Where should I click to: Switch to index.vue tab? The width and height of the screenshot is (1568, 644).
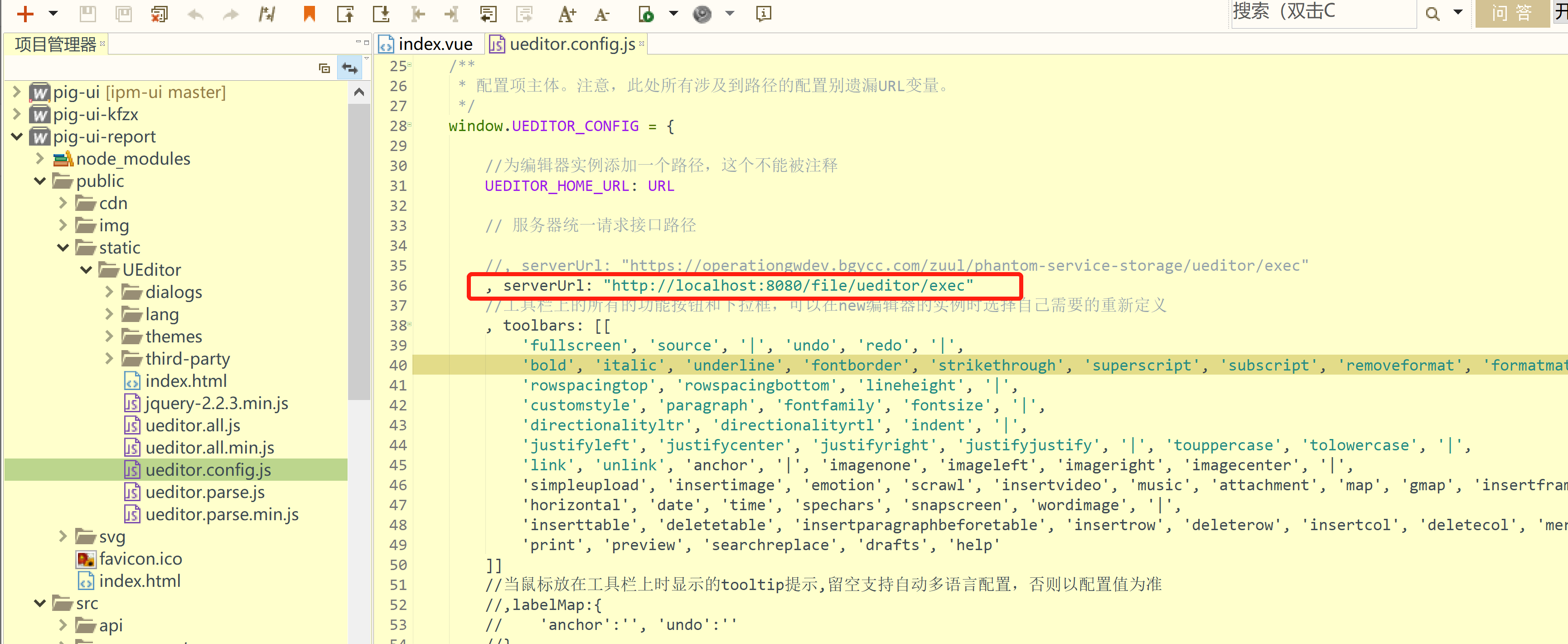[434, 44]
